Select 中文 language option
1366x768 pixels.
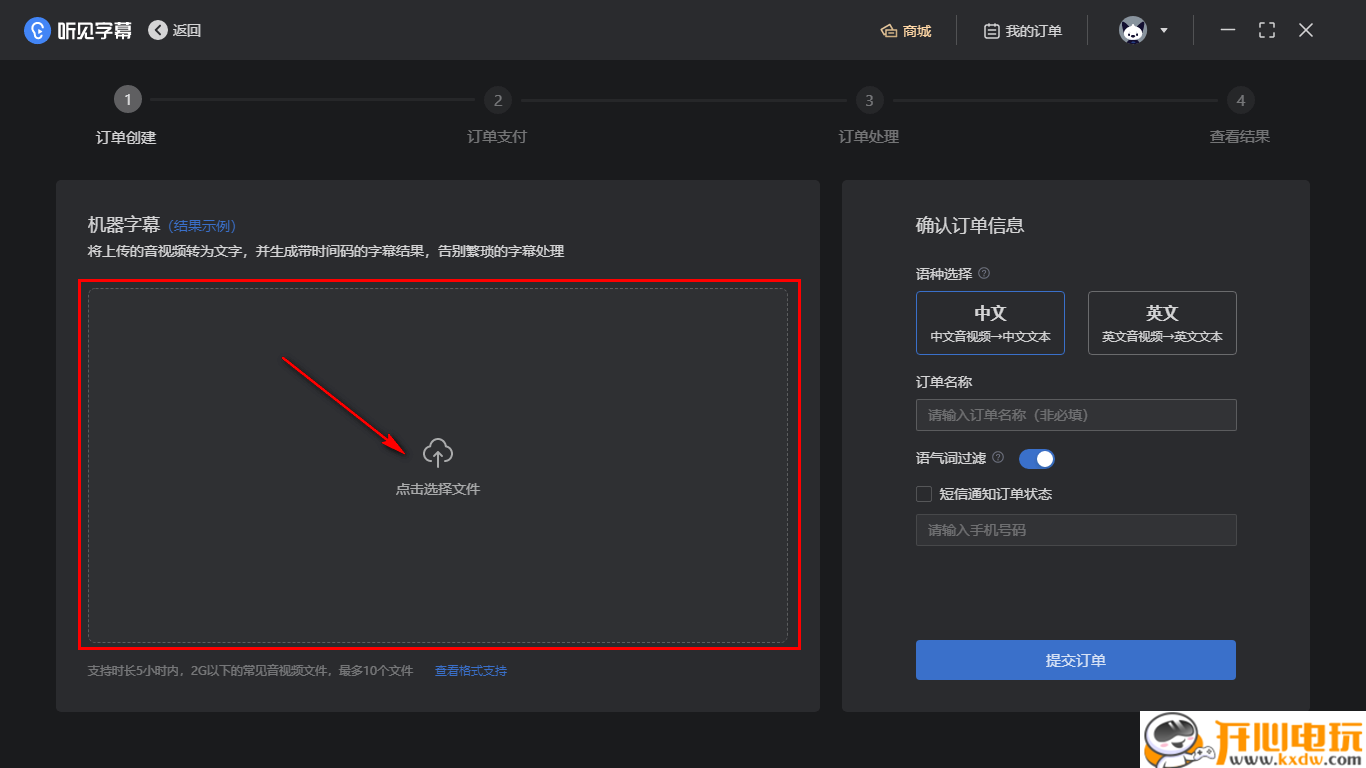990,323
